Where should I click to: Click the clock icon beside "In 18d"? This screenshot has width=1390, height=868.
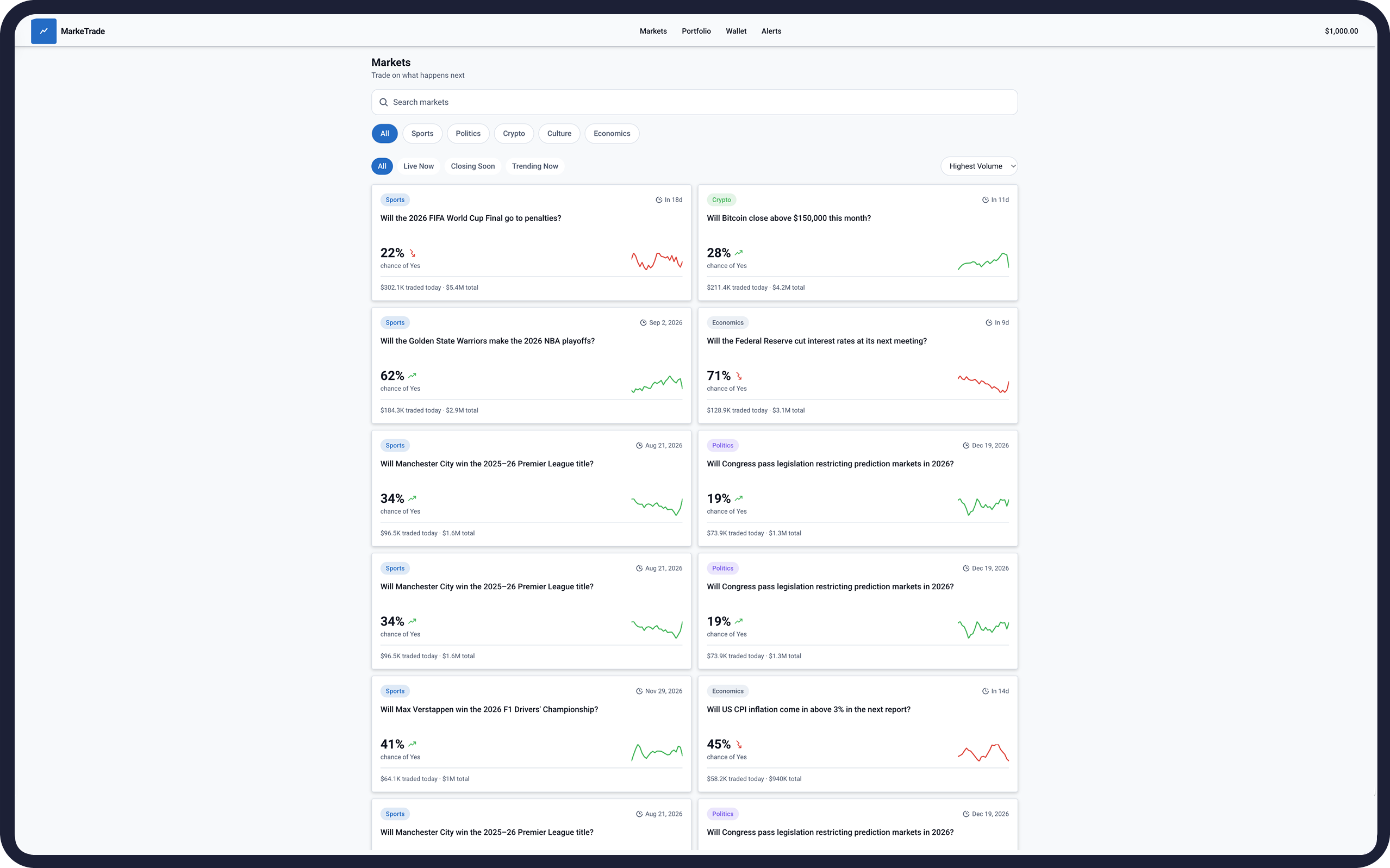coord(658,200)
